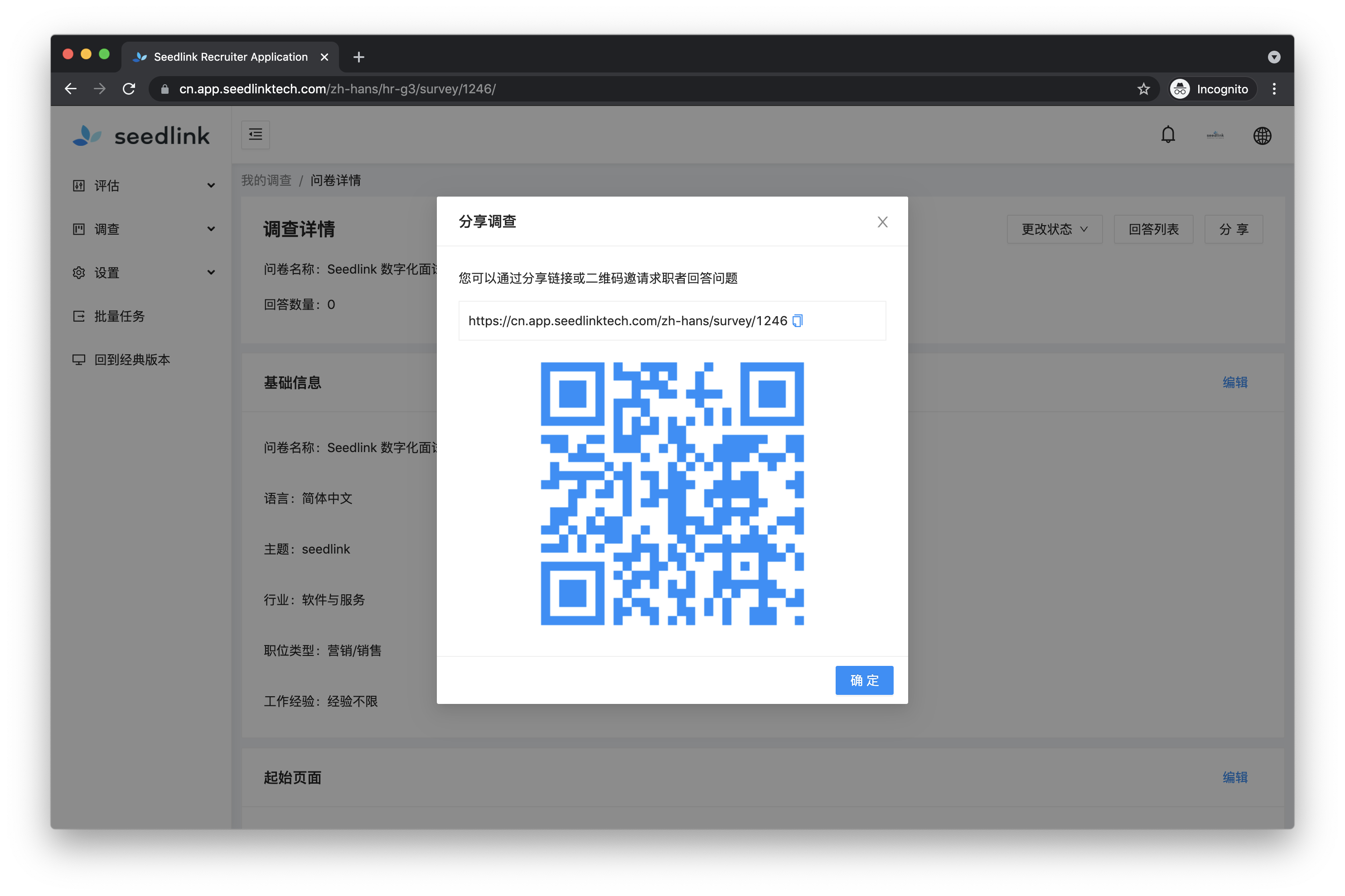Collapse the sidebar with the menu-fold icon
Viewport: 1345px width, 896px height.
click(x=256, y=135)
